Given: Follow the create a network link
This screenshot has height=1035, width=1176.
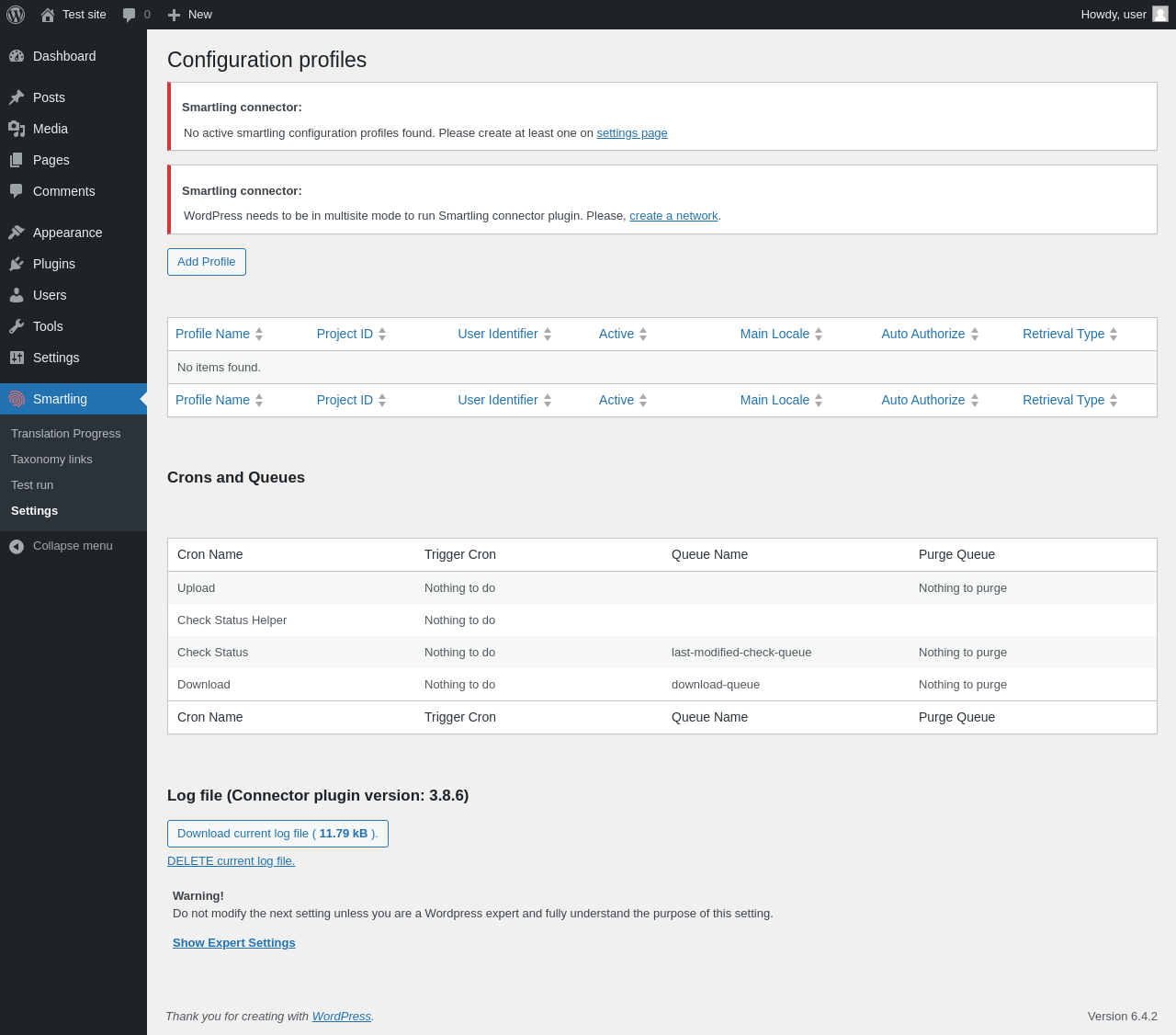Looking at the screenshot, I should pyautogui.click(x=673, y=216).
